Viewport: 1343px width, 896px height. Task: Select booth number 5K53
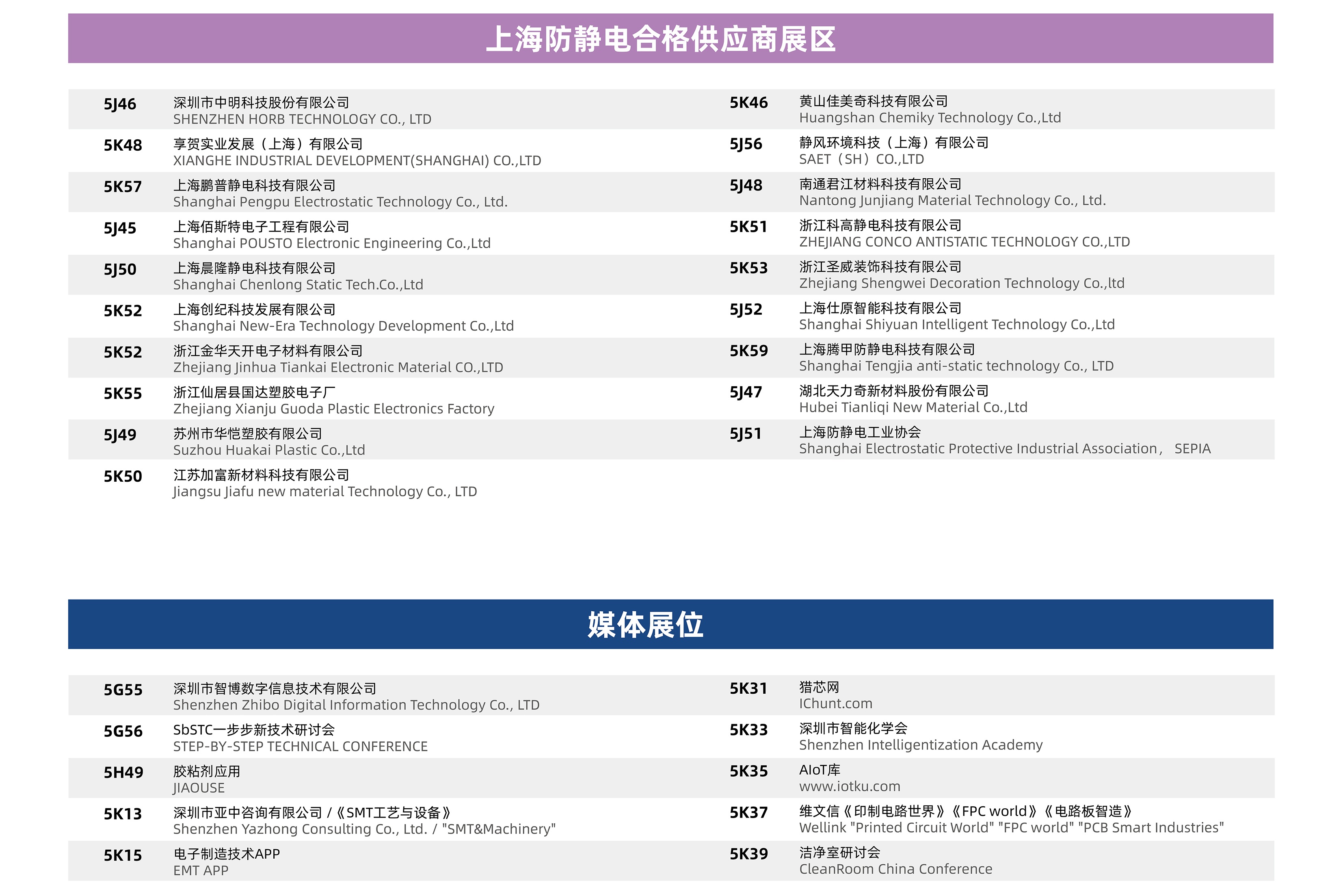(749, 268)
